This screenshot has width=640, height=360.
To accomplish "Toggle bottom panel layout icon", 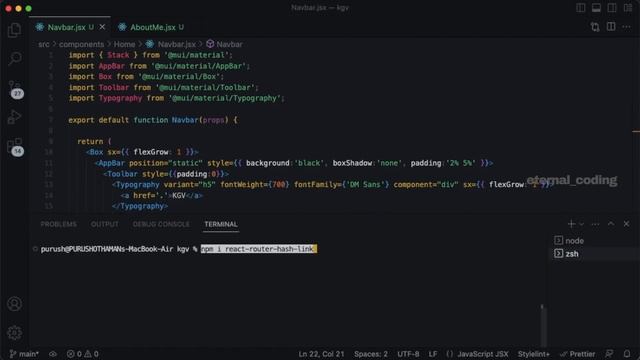I will [596, 8].
